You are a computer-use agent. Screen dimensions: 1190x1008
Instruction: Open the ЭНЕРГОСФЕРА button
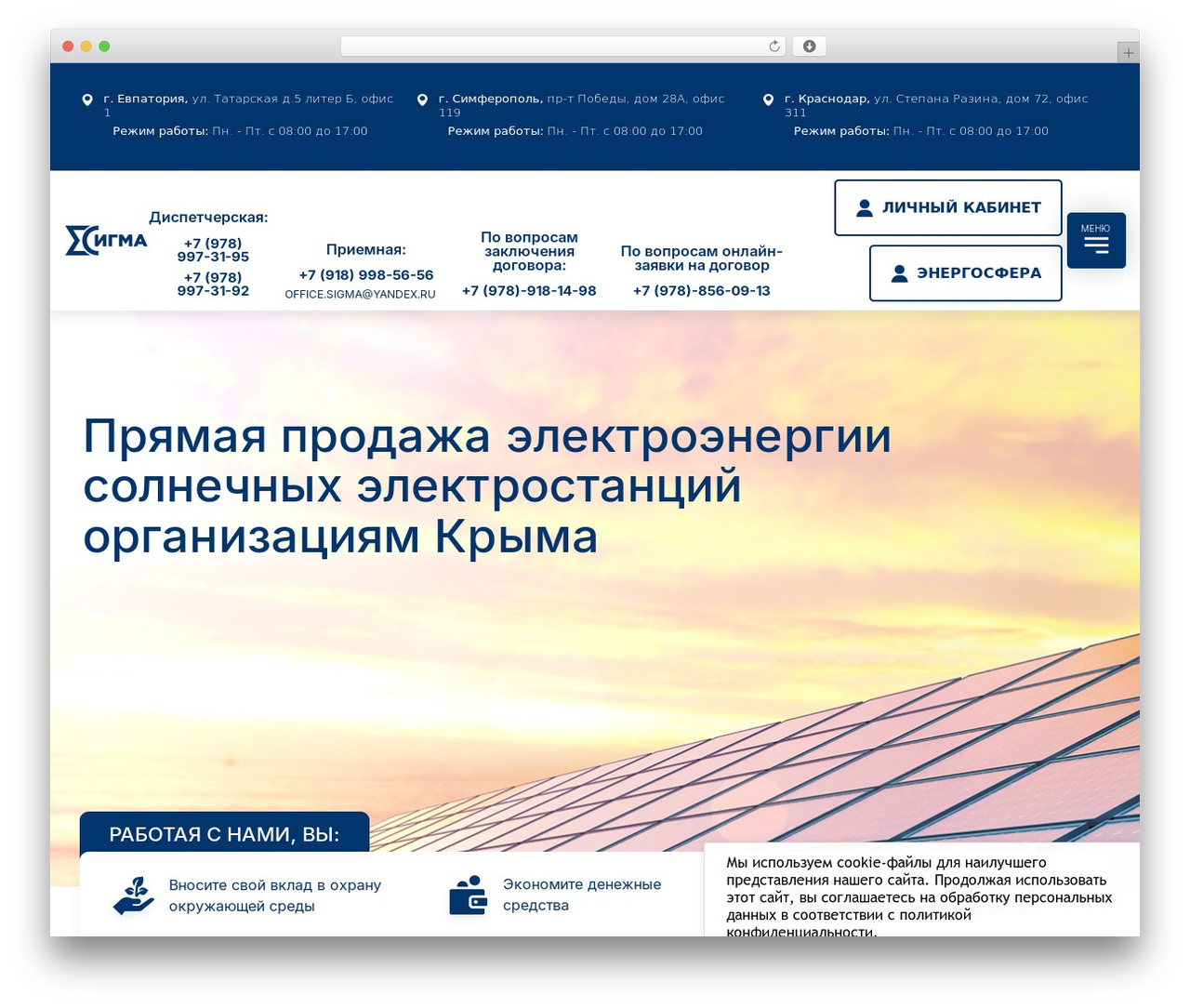(966, 273)
